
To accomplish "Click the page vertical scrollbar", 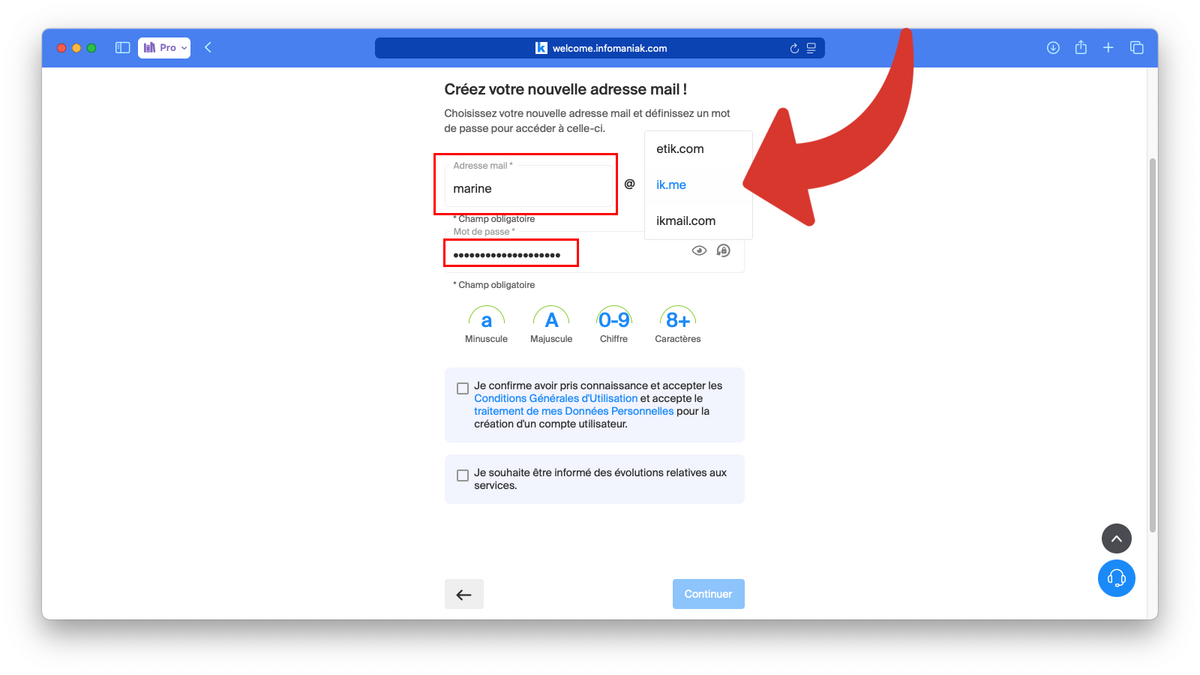I will (x=1152, y=345).
